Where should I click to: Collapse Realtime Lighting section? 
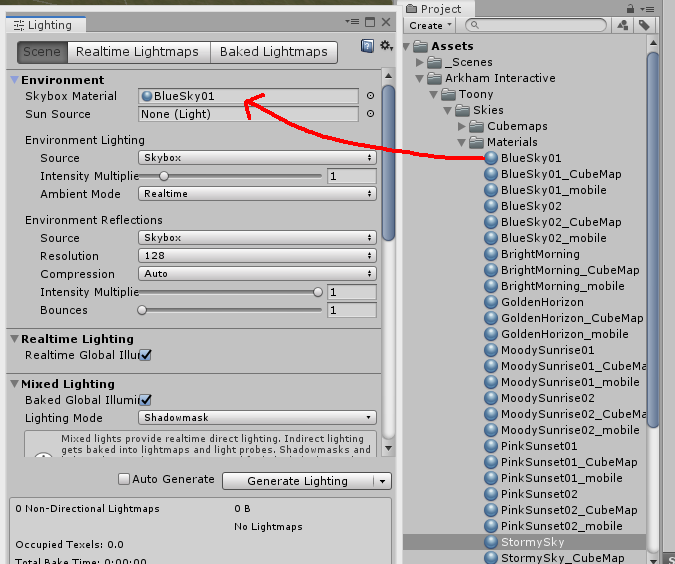click(x=14, y=339)
